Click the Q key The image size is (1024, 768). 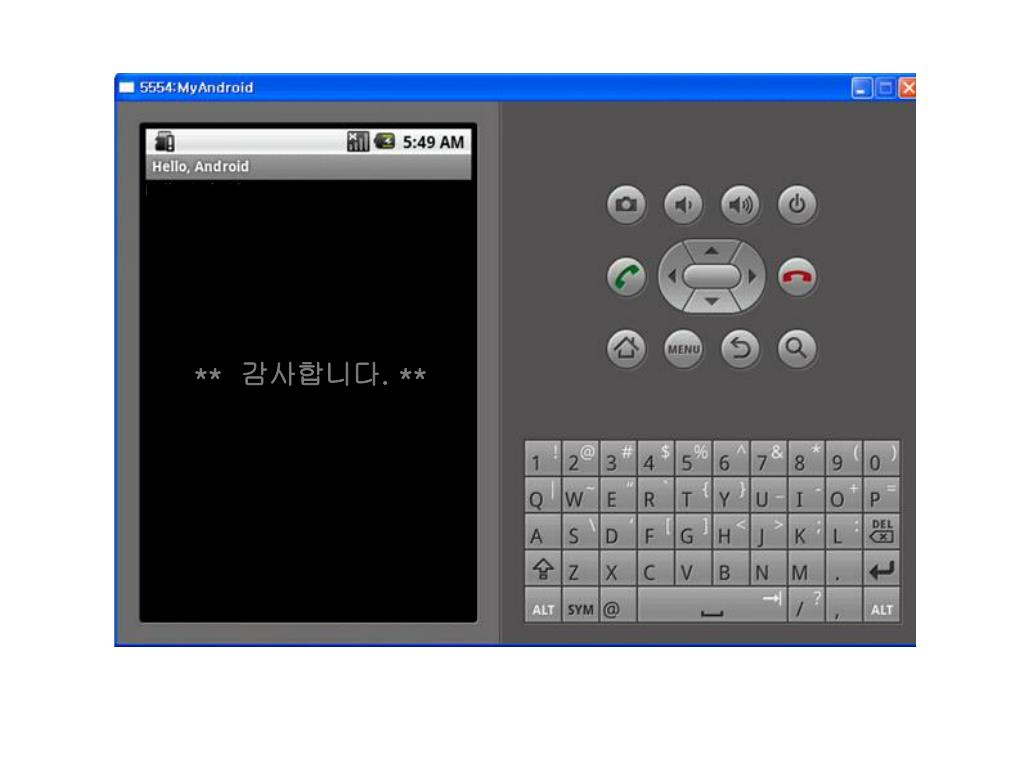coord(543,494)
